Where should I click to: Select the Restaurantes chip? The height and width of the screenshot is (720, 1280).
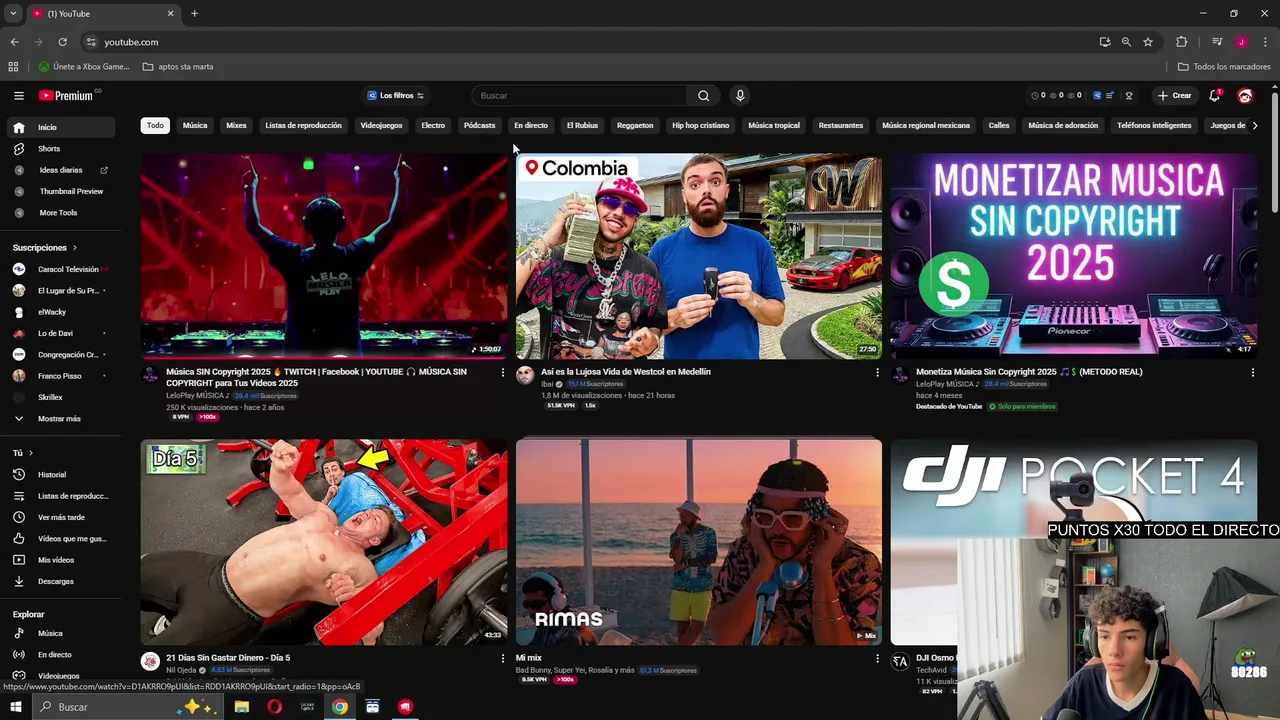coord(841,125)
